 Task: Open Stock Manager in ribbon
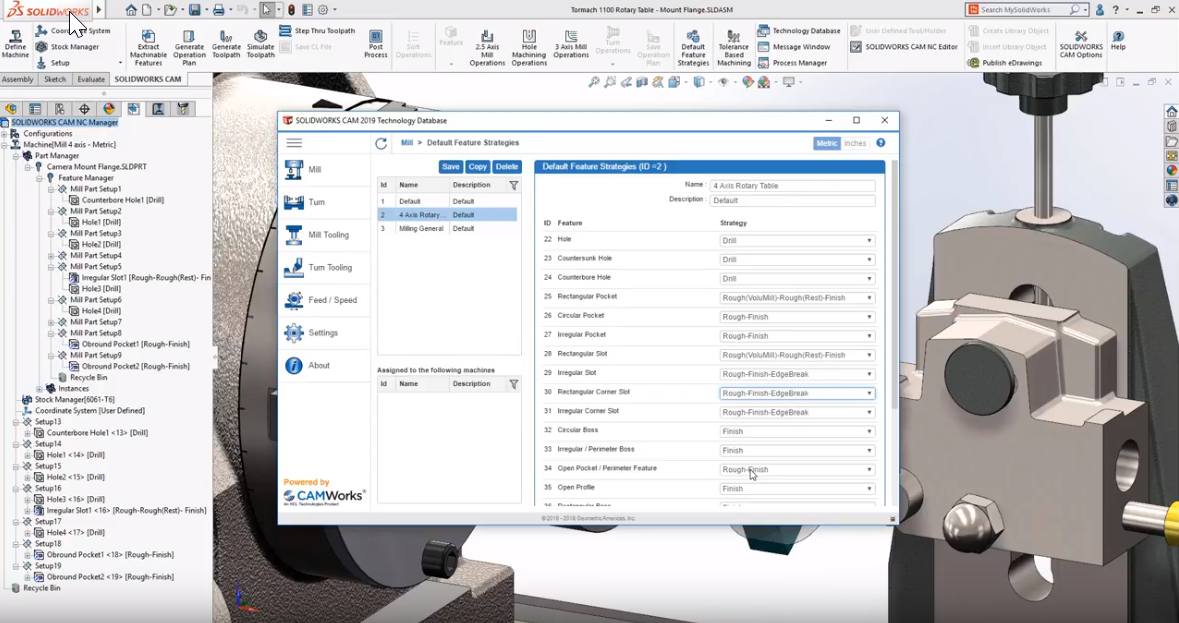pos(67,47)
